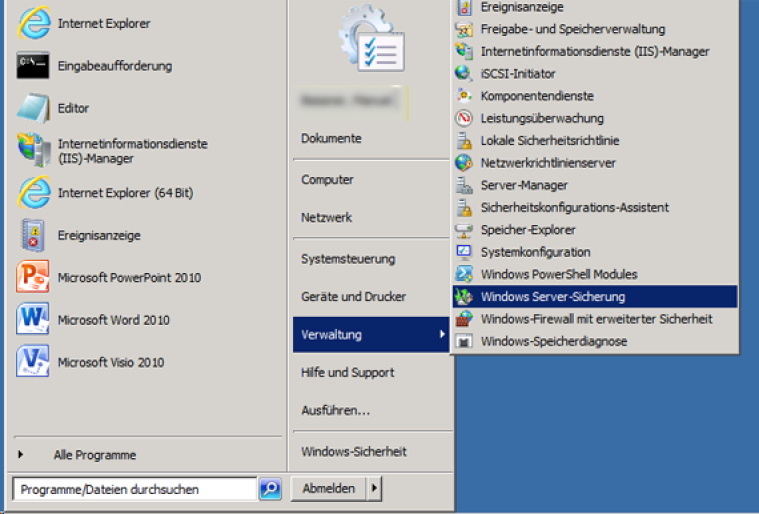Open Hilfe und Support

point(348,373)
